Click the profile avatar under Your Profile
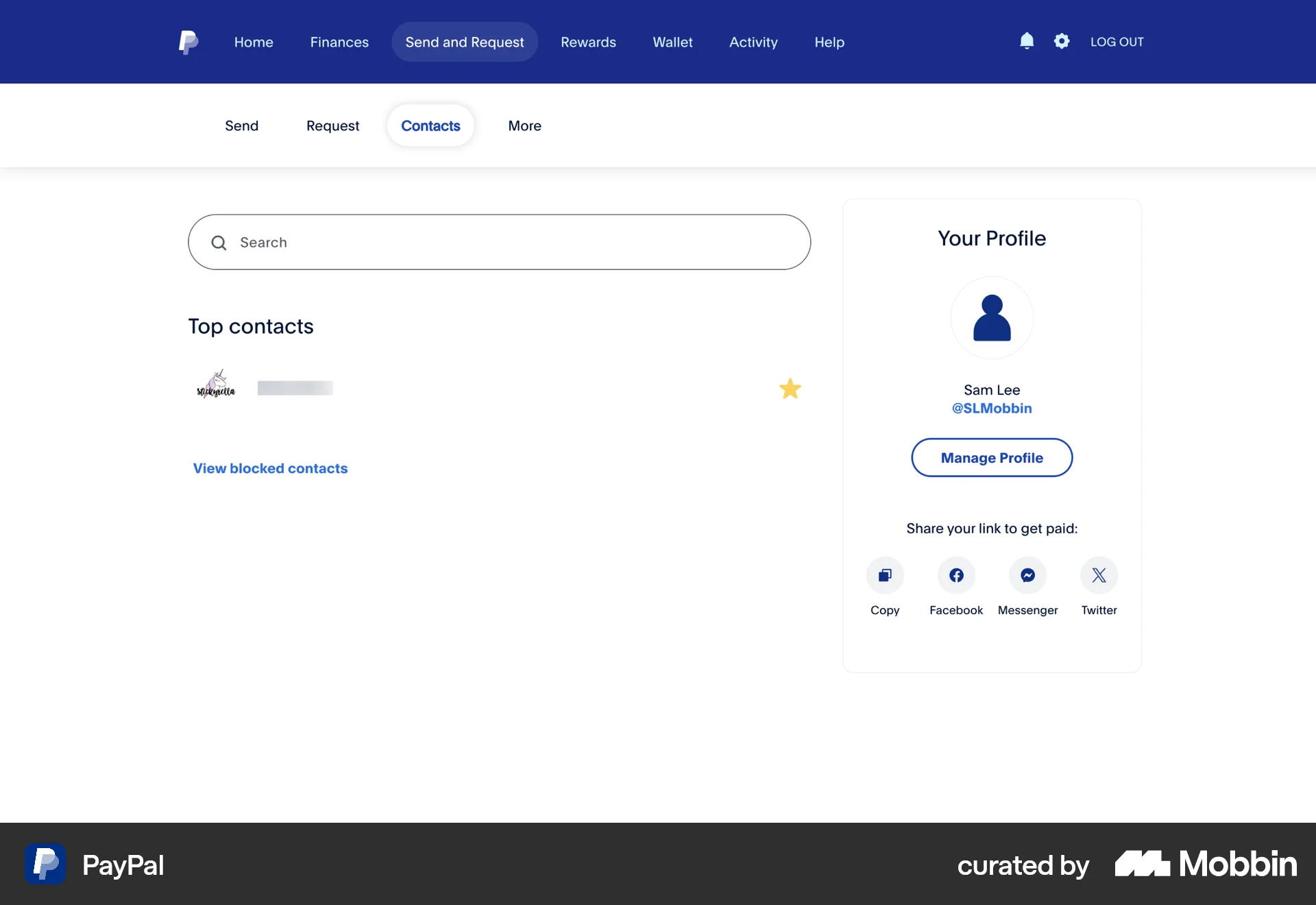 pos(991,317)
